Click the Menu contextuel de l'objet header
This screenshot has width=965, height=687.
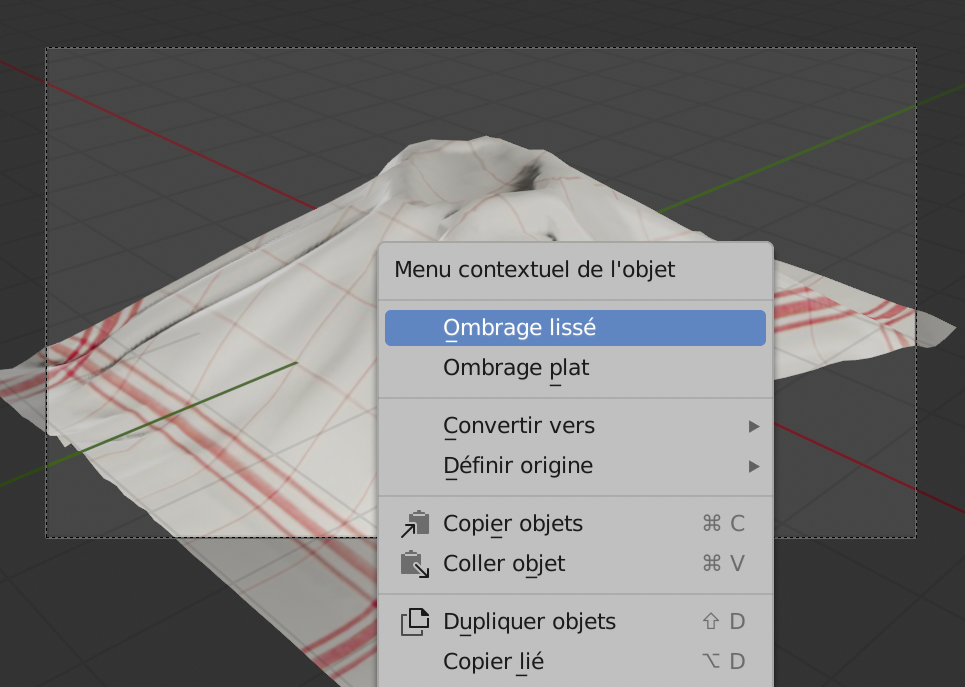click(x=534, y=269)
